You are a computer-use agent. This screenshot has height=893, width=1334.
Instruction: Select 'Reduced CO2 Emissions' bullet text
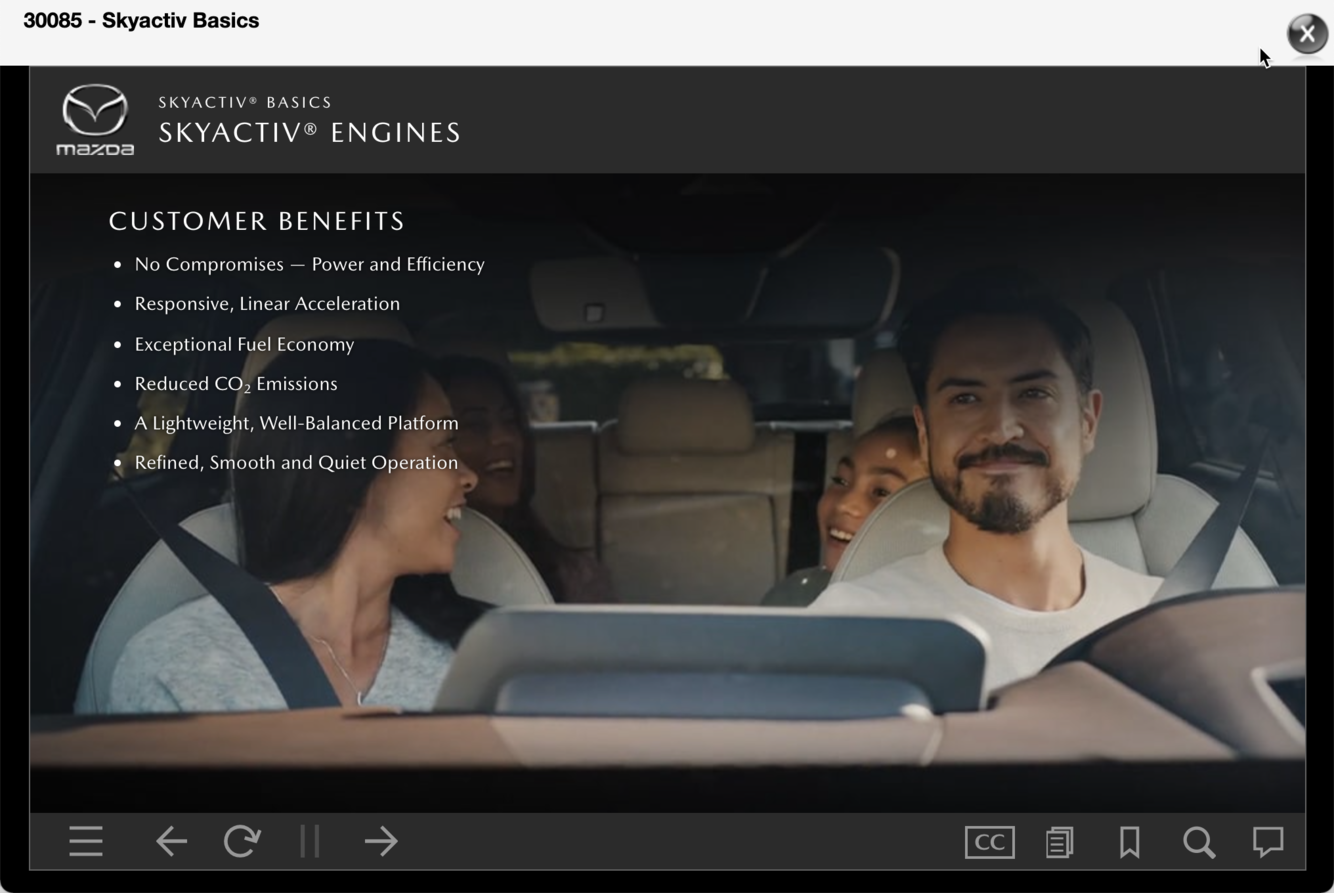click(236, 384)
